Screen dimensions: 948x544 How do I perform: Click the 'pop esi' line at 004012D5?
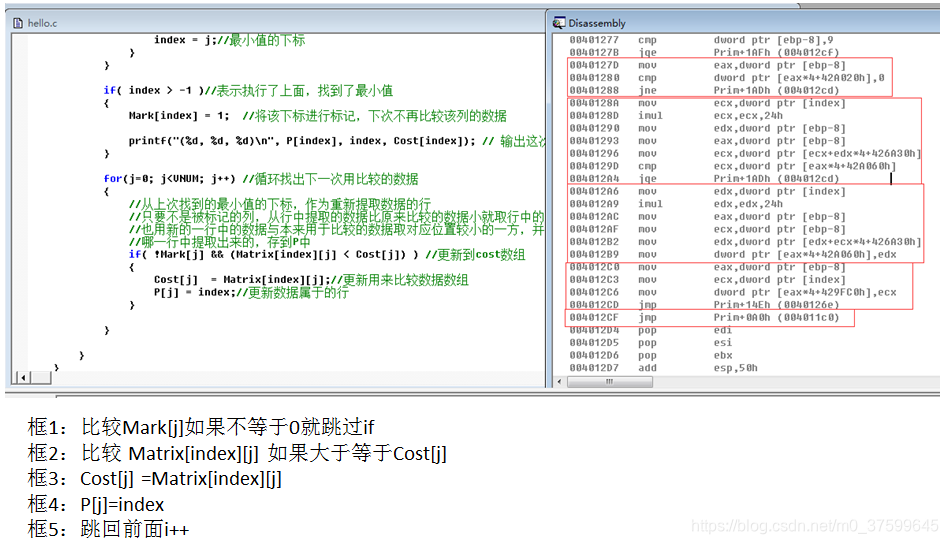(x=651, y=343)
